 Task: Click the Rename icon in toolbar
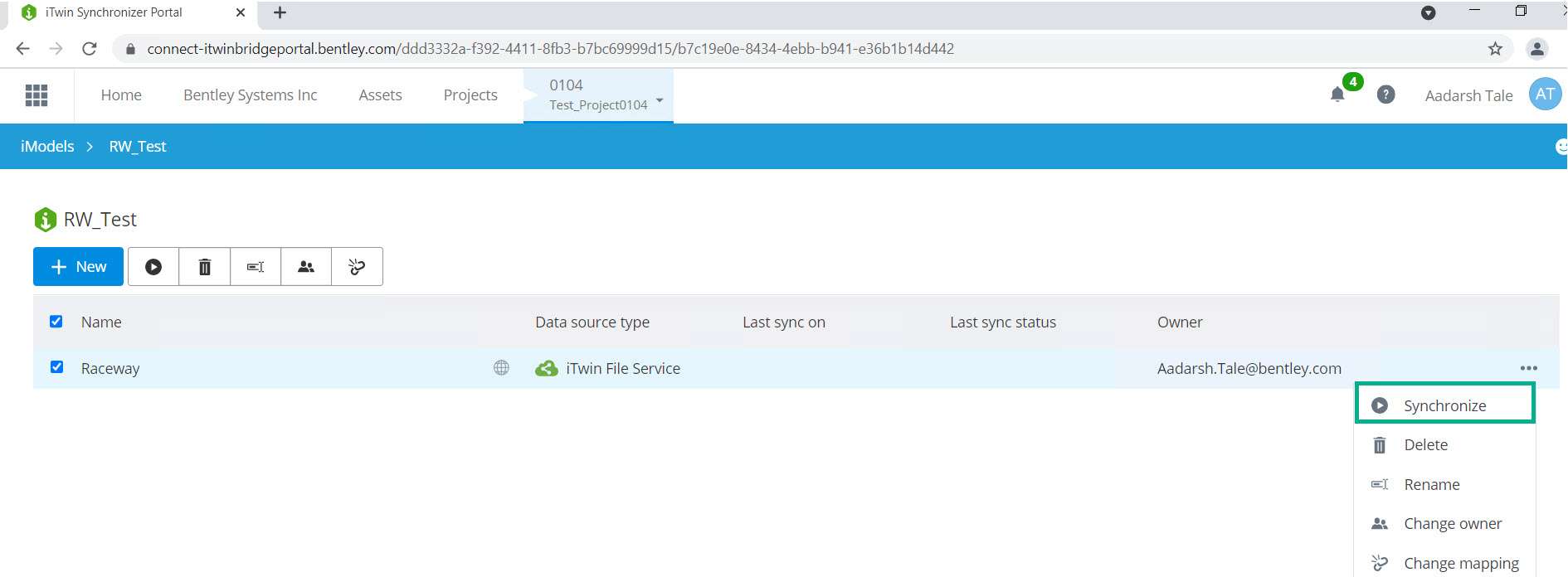256,267
